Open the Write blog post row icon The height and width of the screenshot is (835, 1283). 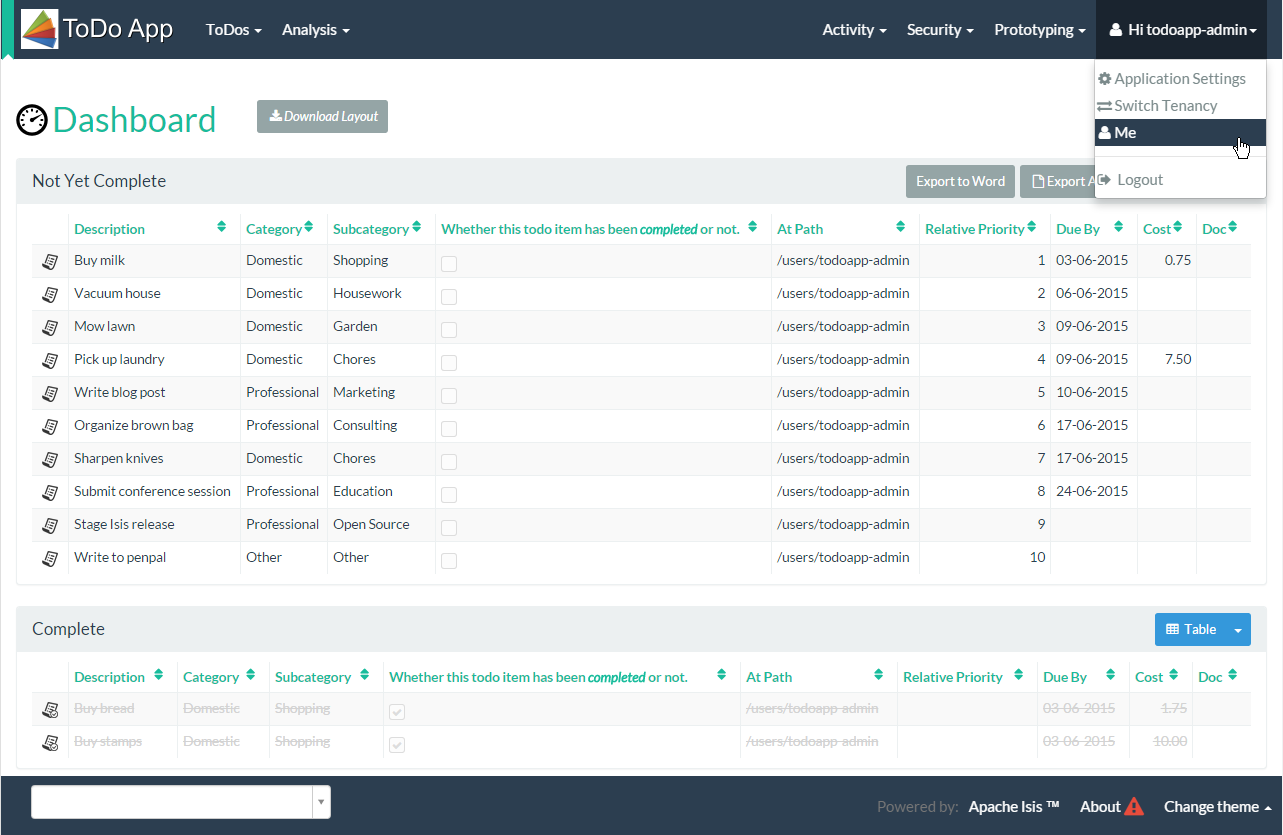point(49,393)
